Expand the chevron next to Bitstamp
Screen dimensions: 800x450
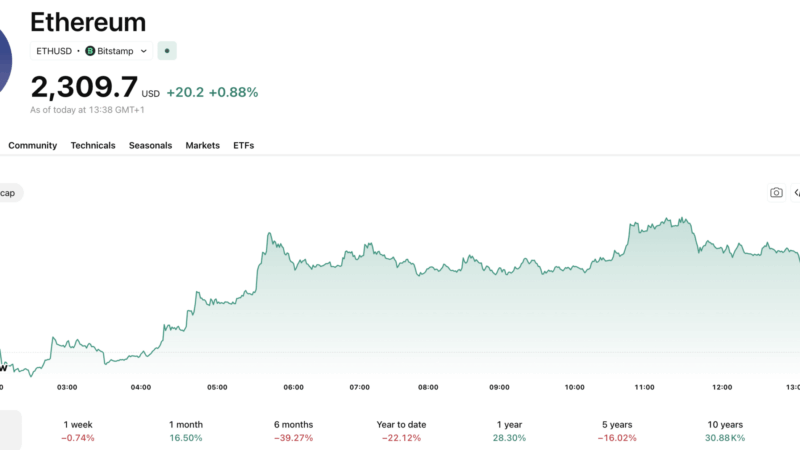144,51
